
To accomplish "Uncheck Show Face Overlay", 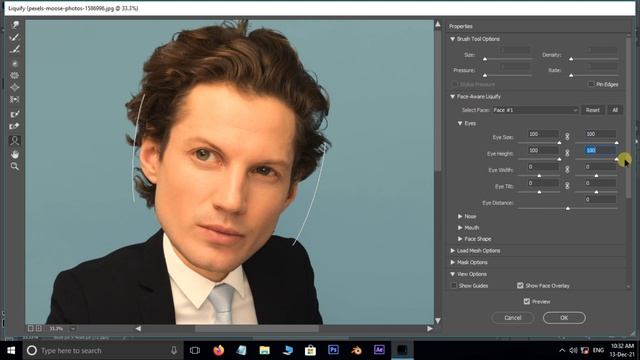I will [520, 286].
